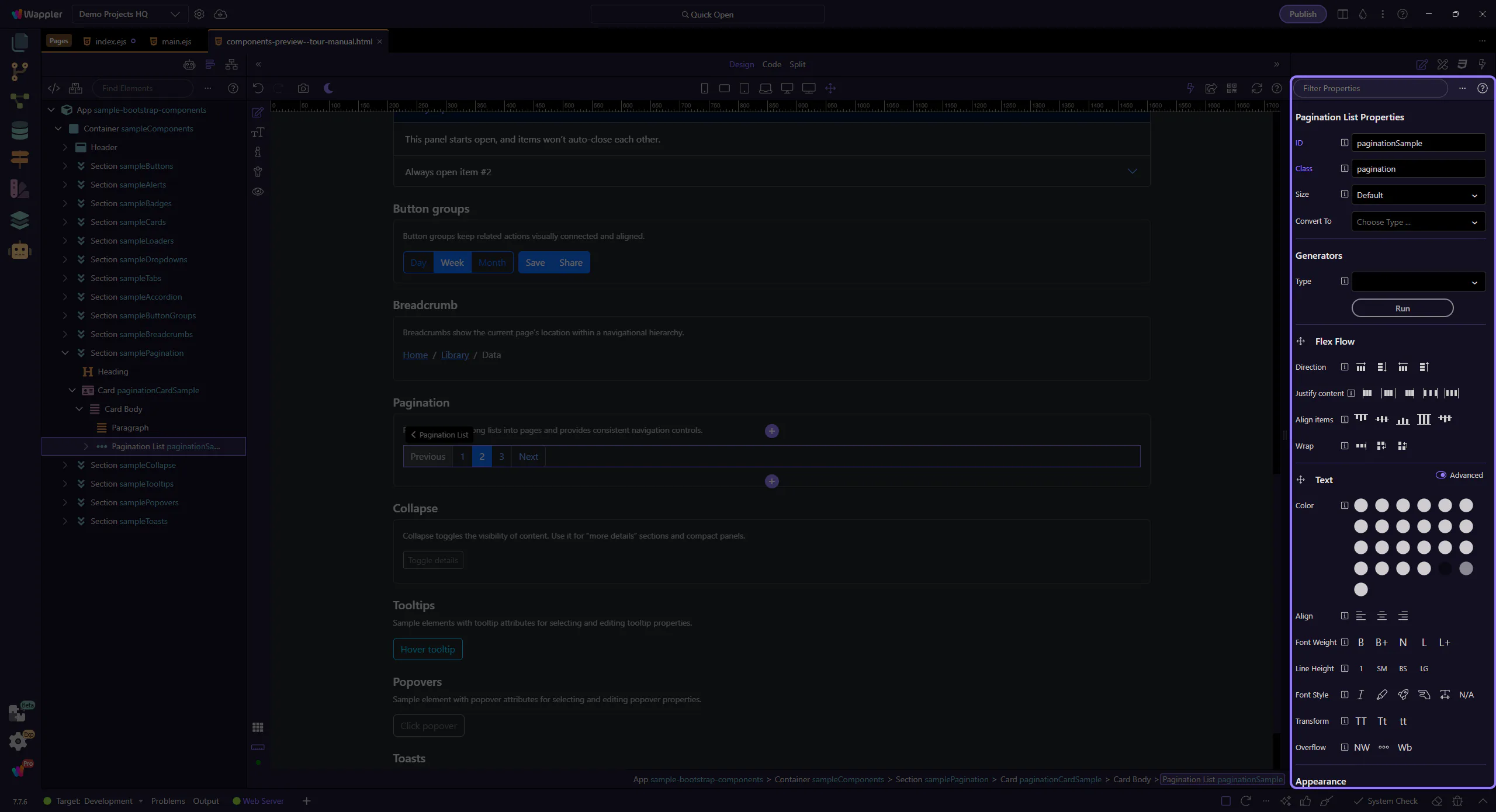The image size is (1496, 812).
Task: Toggle the Advanced switch in the Text section
Action: [1441, 475]
